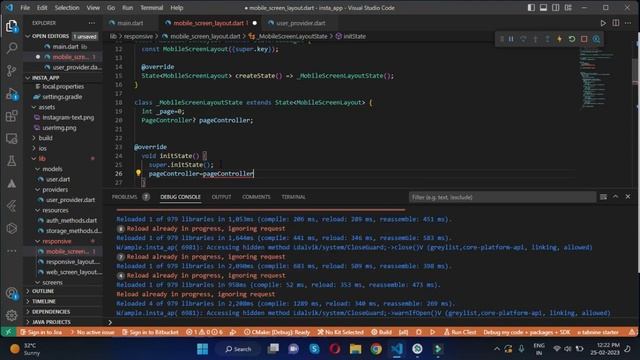Viewport: 640px width, 360px height.
Task: Trigger Hot Reload lightning icon
Action: [560, 39]
